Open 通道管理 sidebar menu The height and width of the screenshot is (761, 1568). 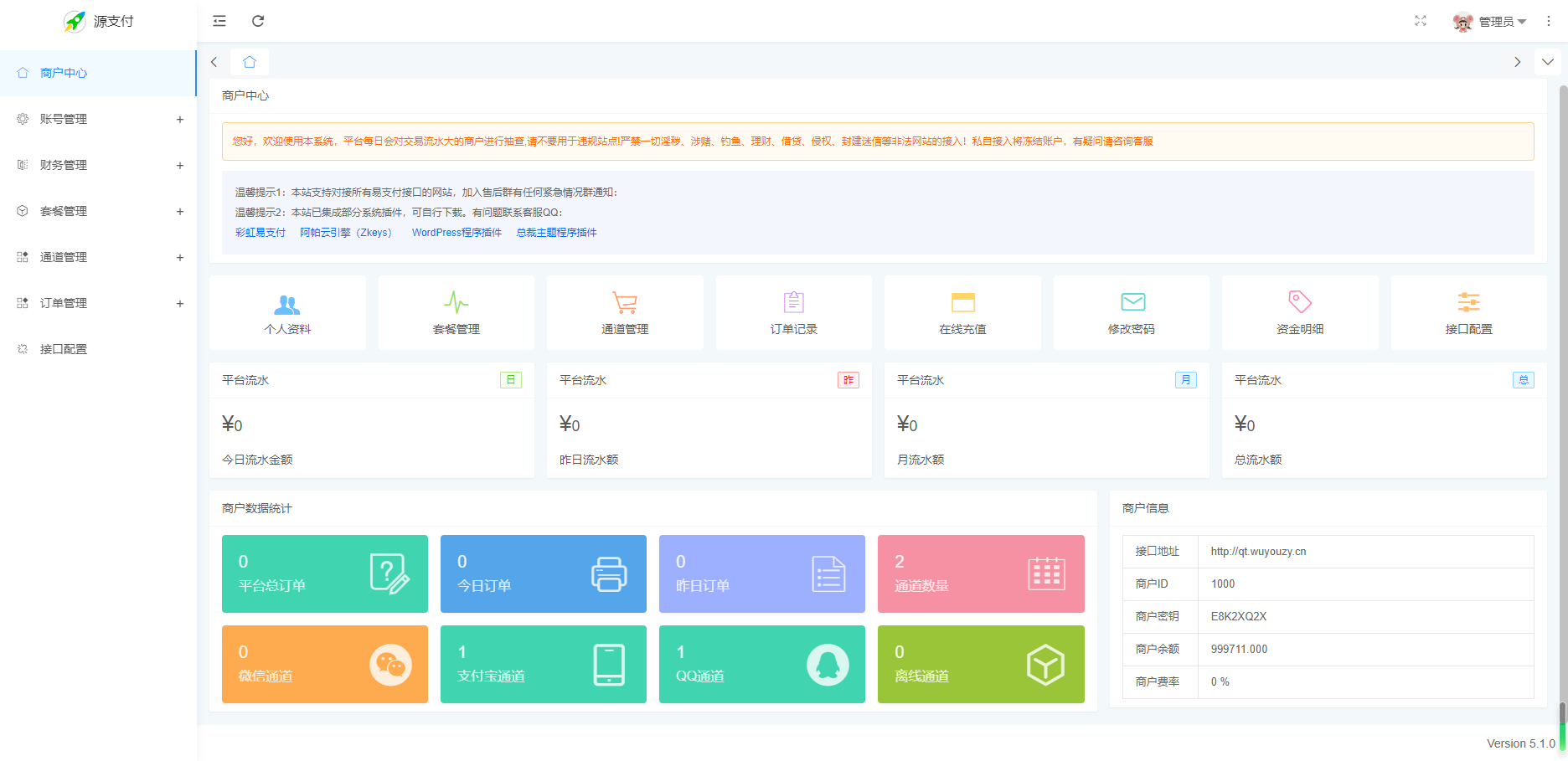98,257
